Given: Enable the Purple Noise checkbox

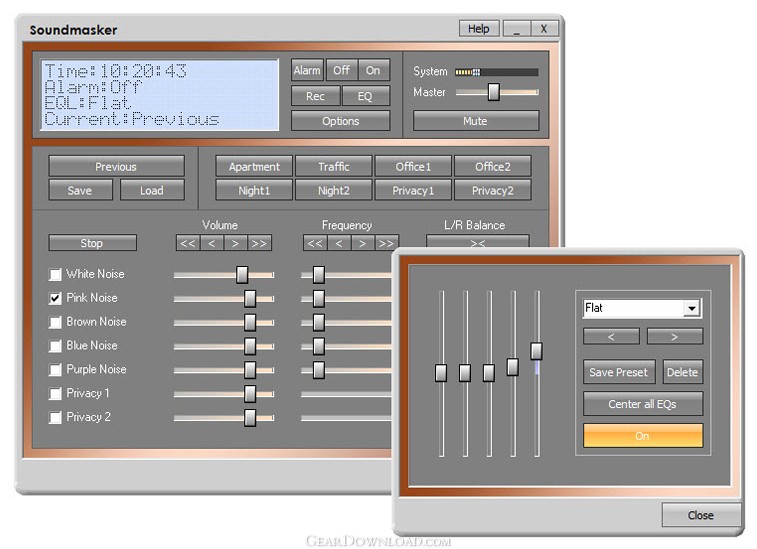Looking at the screenshot, I should [56, 370].
